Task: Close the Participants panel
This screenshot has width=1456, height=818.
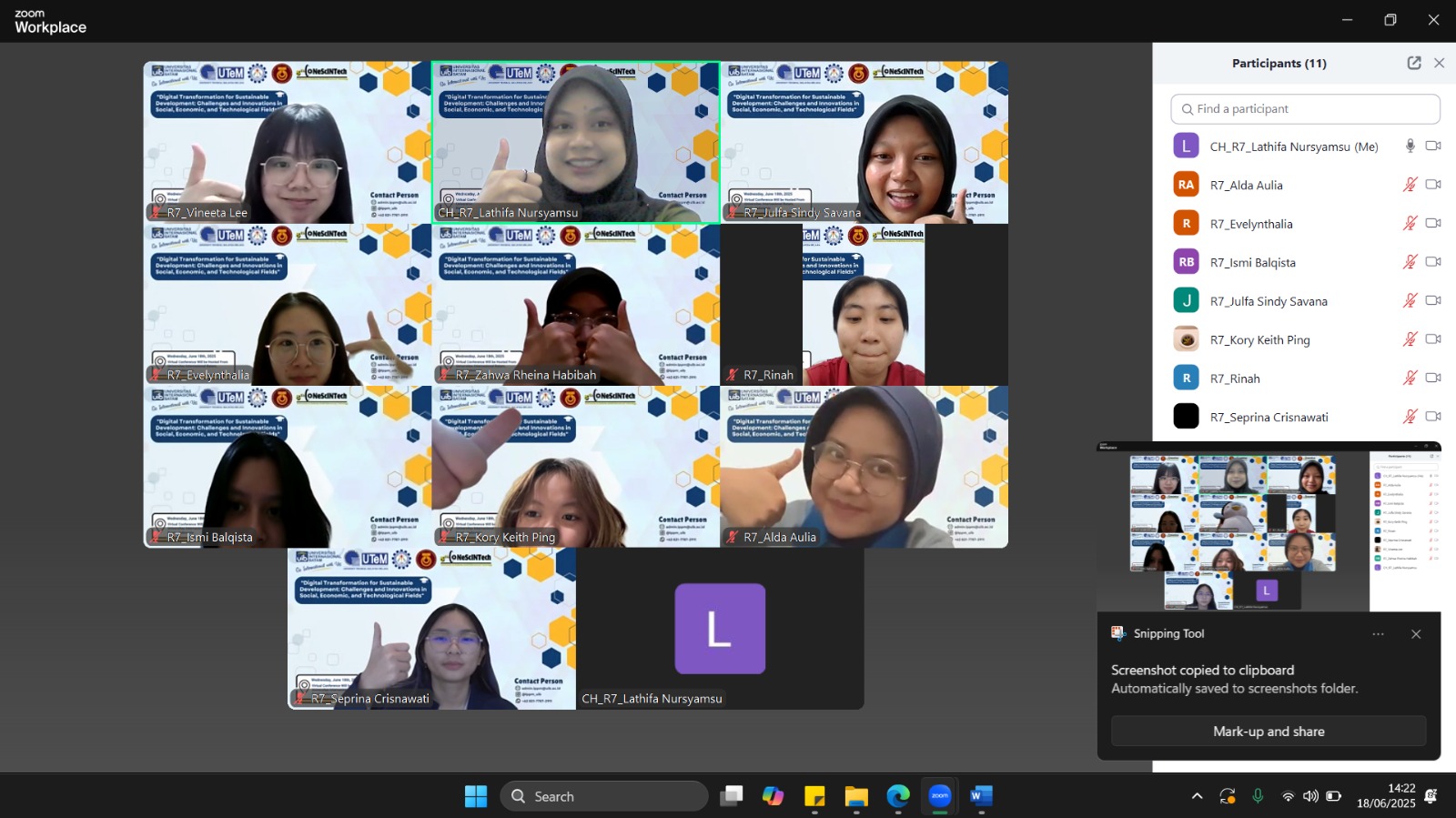Action: (x=1439, y=63)
